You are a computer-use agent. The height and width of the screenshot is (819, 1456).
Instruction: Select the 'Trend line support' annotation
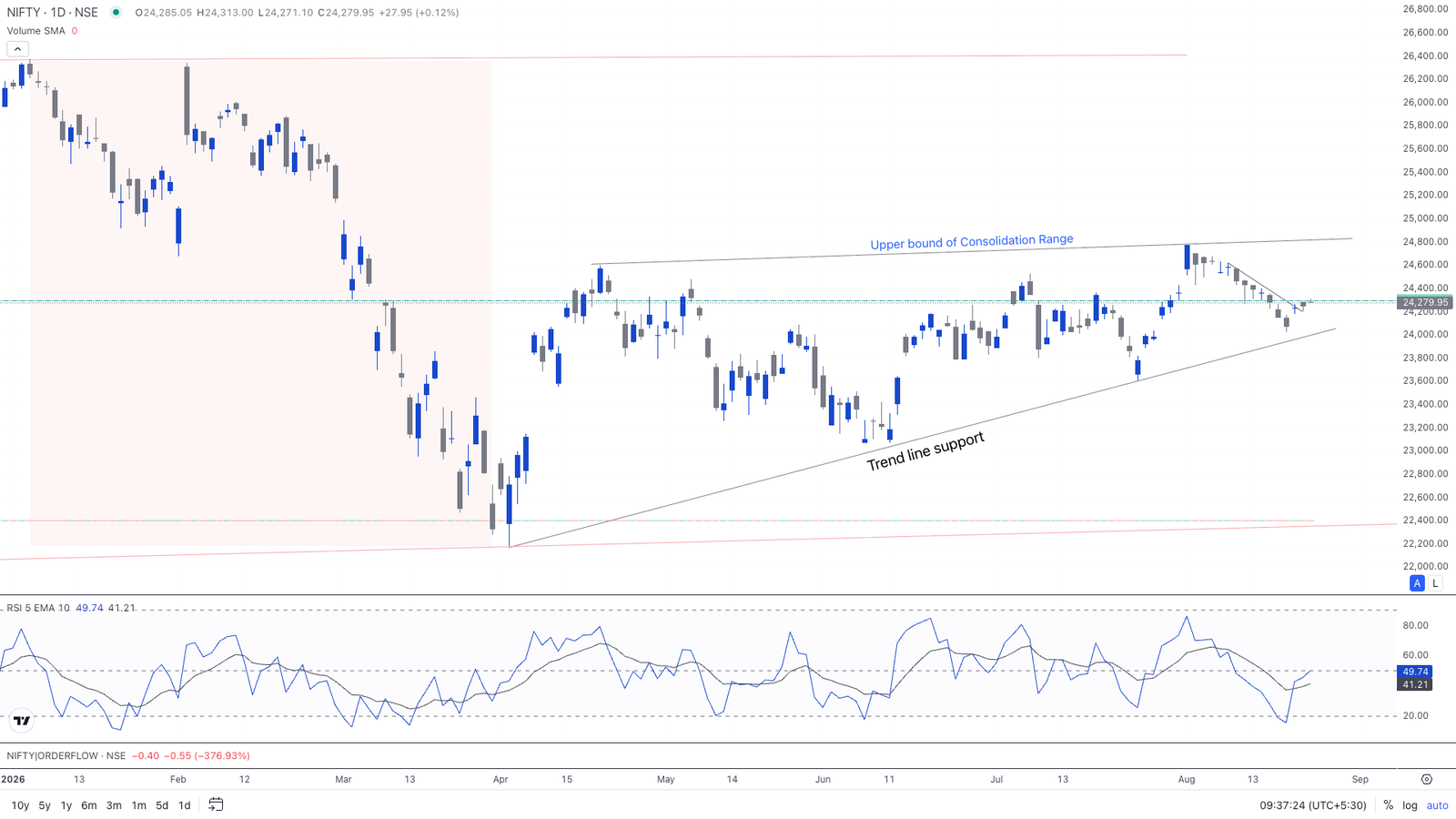tap(925, 451)
